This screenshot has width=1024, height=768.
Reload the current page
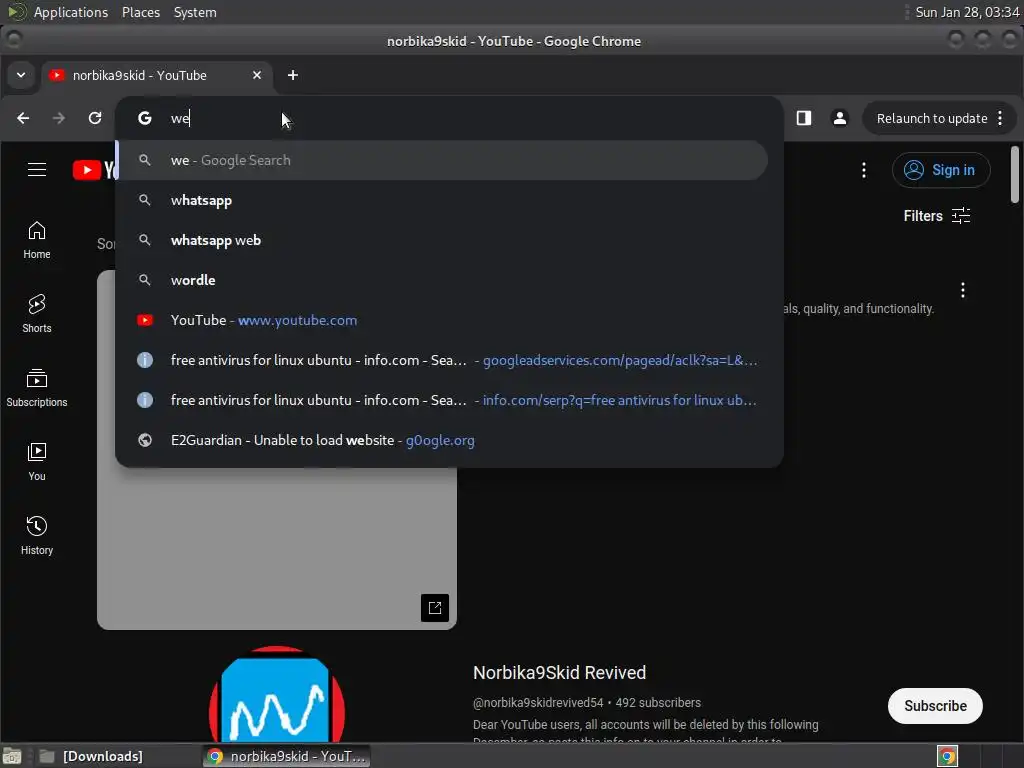(95, 118)
